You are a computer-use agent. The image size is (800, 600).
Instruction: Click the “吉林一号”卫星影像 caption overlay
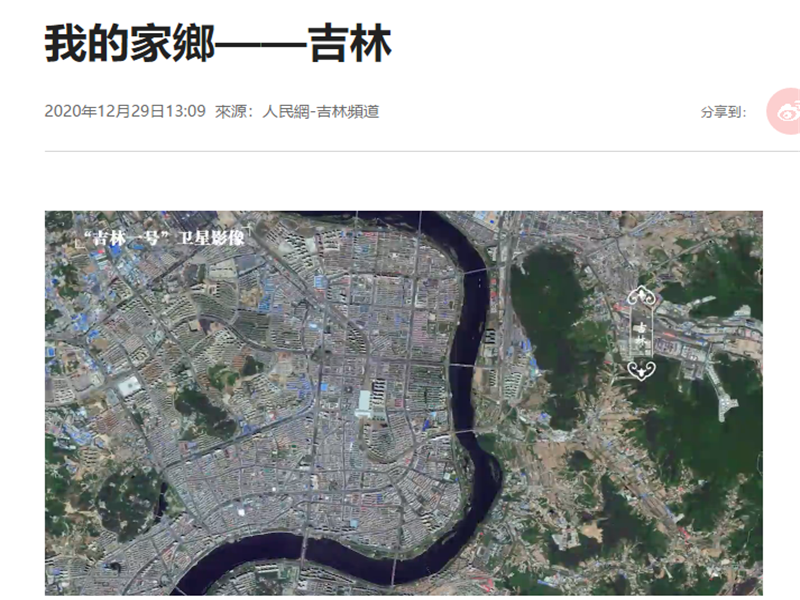point(163,238)
